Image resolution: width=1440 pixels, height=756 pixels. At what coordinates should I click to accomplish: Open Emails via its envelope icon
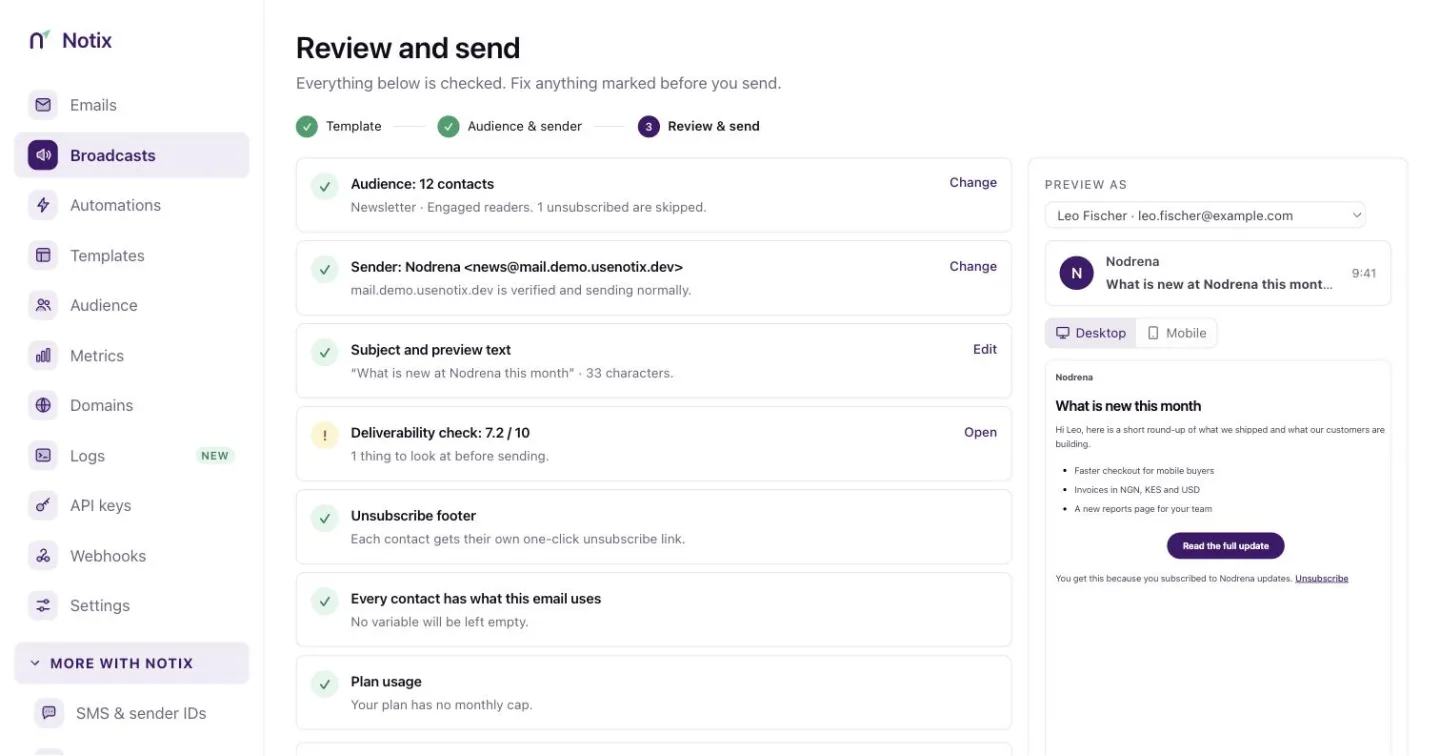(x=43, y=105)
